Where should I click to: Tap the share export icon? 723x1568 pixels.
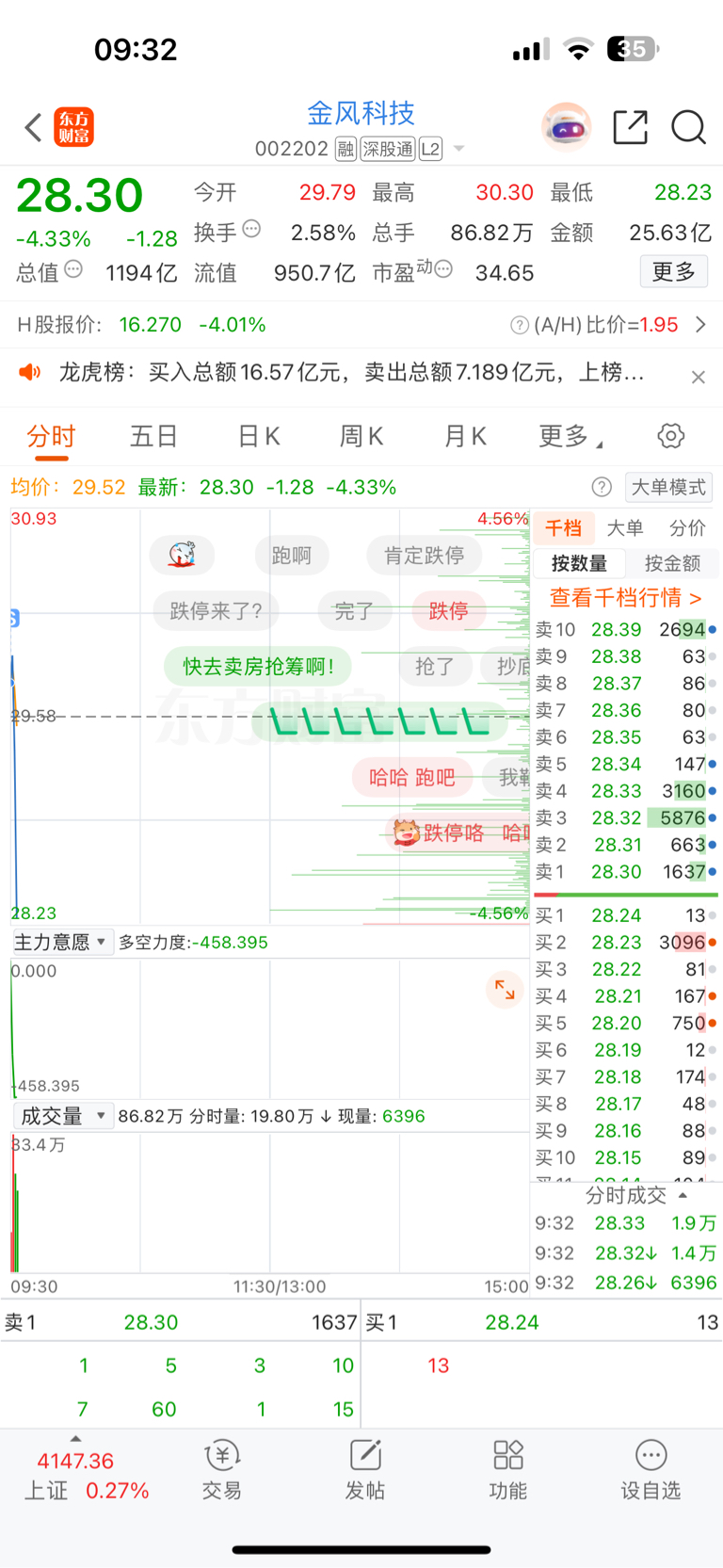[x=630, y=126]
